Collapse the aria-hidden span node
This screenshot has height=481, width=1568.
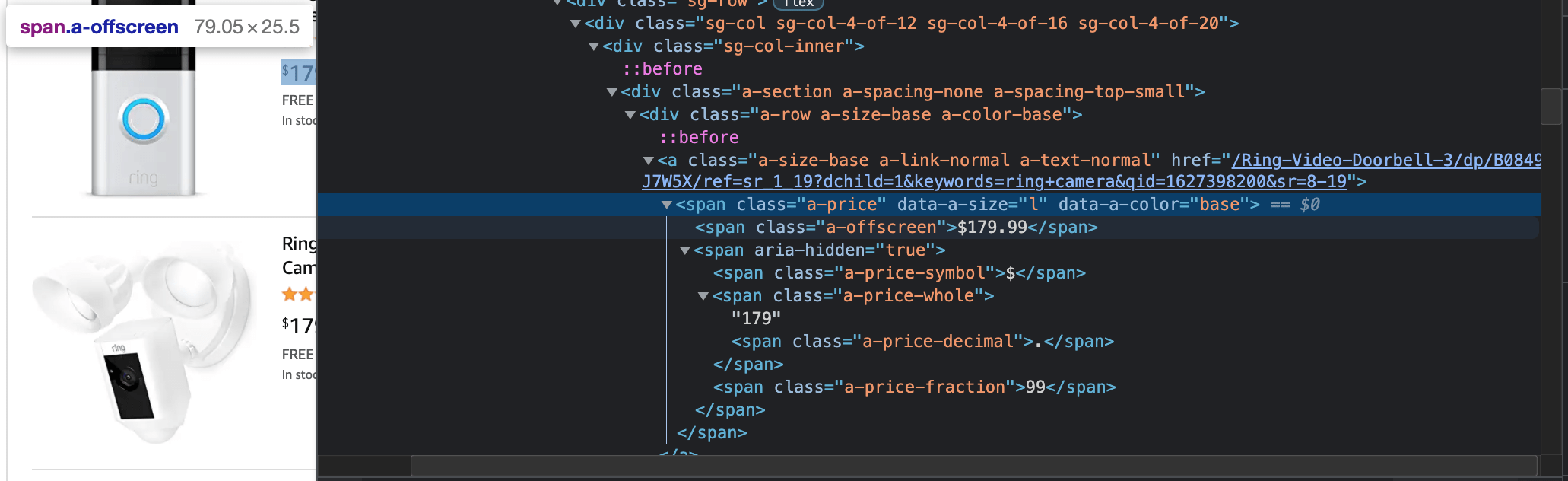click(x=685, y=250)
